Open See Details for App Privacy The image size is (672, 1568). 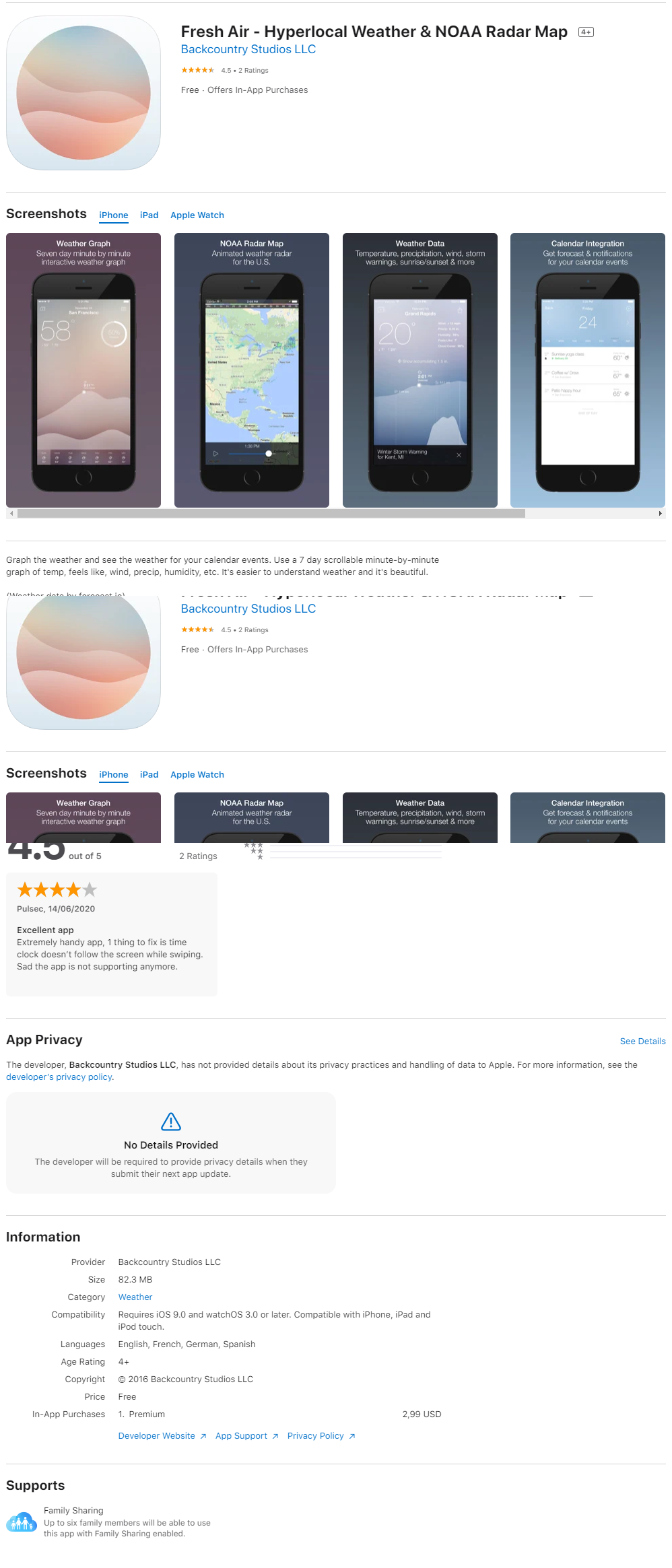point(642,1041)
